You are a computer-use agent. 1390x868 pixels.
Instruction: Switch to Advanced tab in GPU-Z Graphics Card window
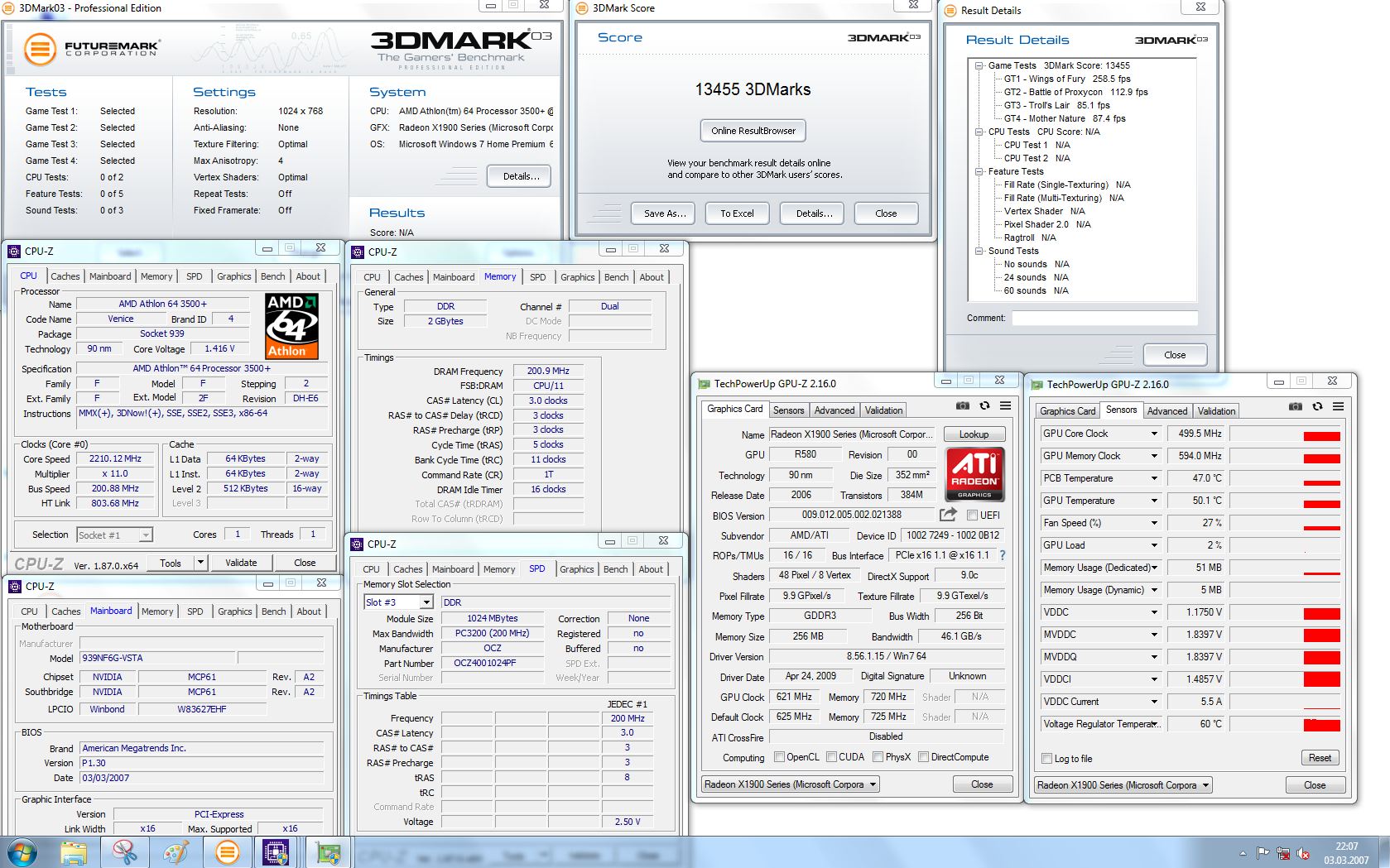(x=834, y=410)
